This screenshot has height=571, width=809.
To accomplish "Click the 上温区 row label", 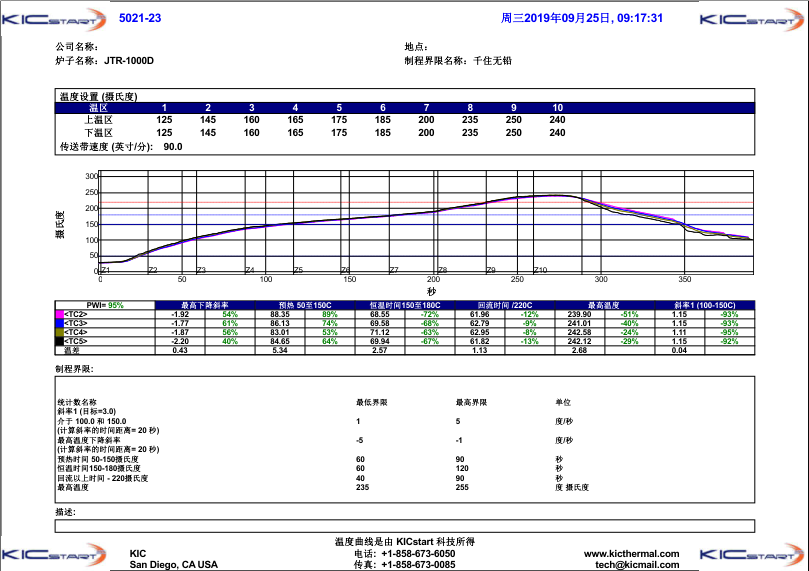I will click(x=99, y=120).
